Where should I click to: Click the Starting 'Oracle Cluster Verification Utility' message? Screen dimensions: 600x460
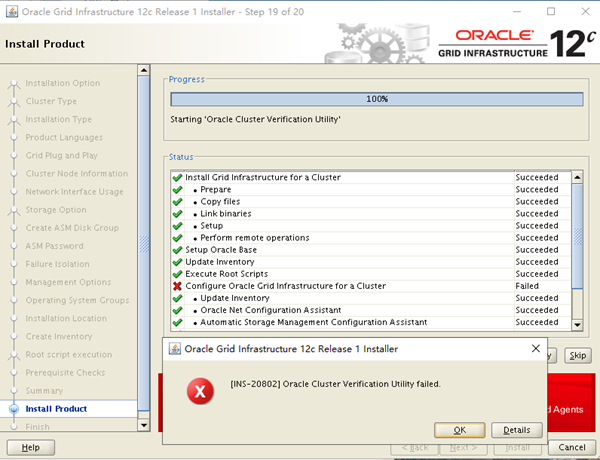pyautogui.click(x=255, y=119)
